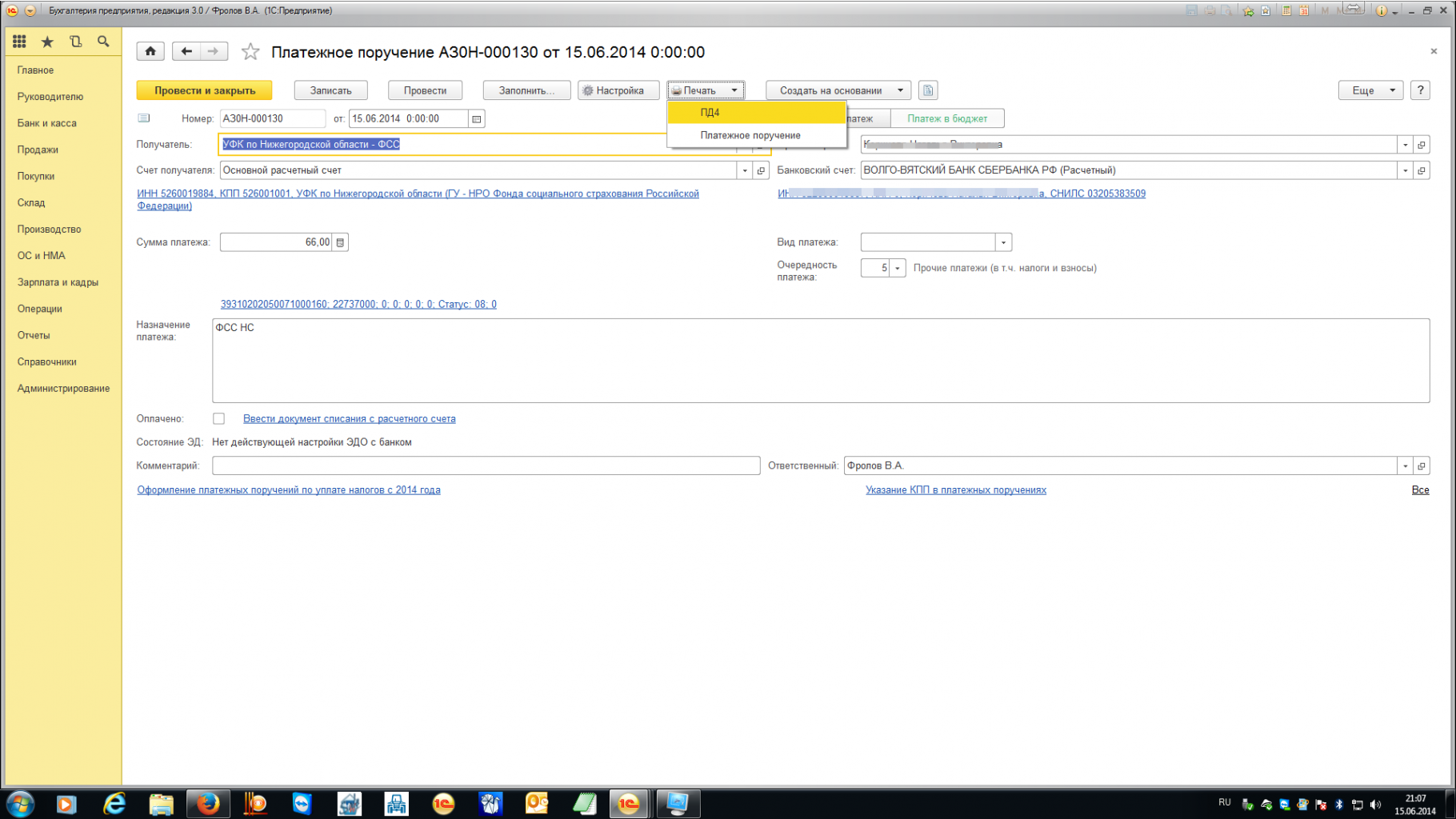Click the Заполнить... button

(526, 90)
